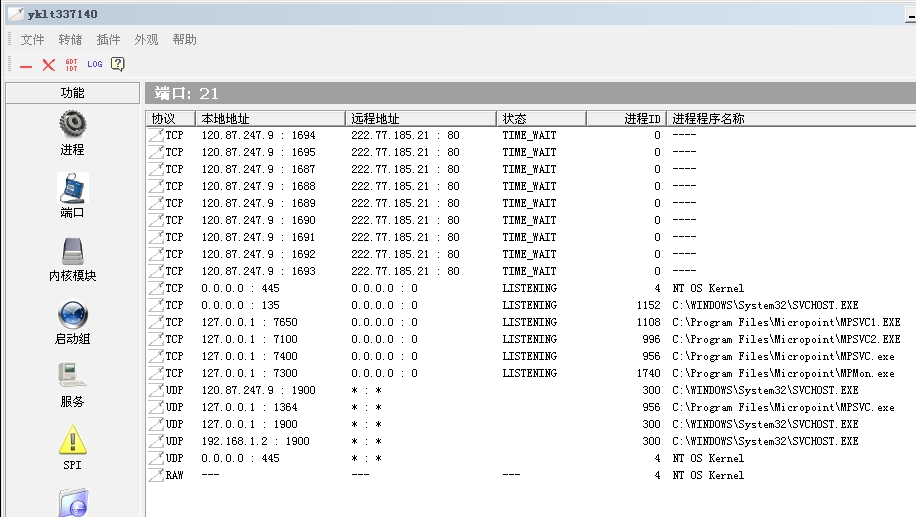The width and height of the screenshot is (916, 517).
Task: Select UDP local address 127.0.0.1 : 1900
Action: coord(249,424)
